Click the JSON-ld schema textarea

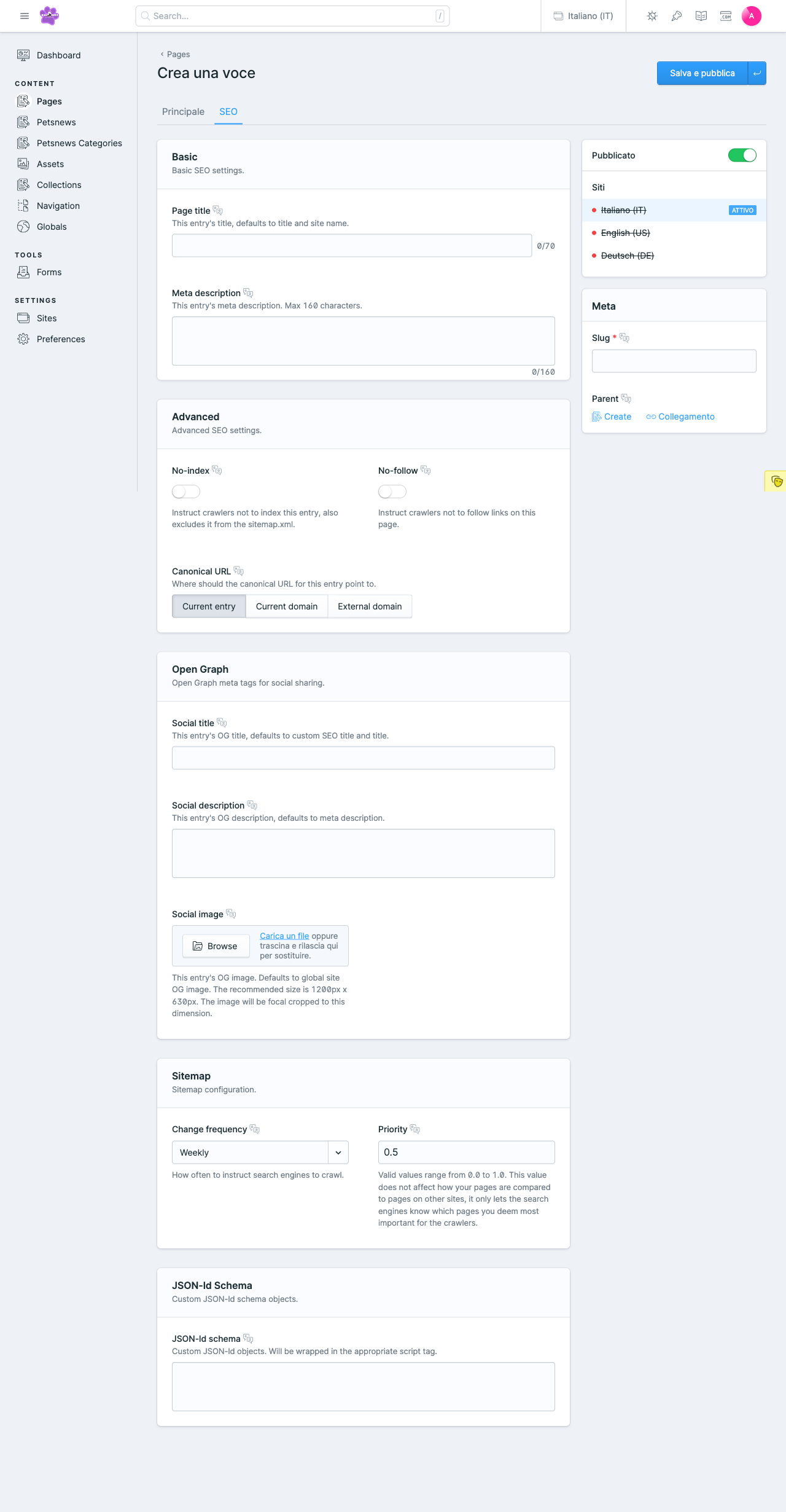(364, 1387)
